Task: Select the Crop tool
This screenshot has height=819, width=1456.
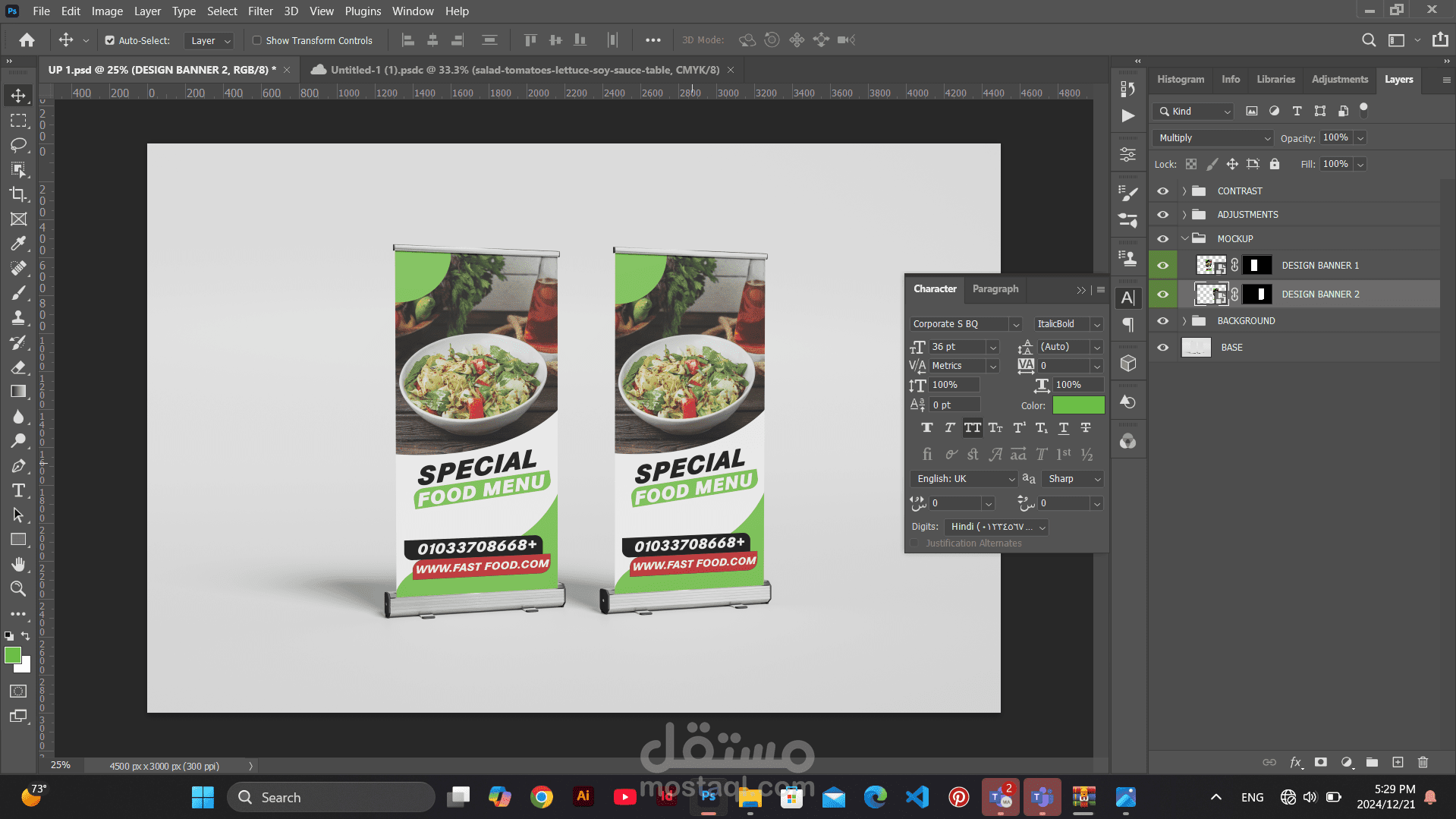Action: 18,194
